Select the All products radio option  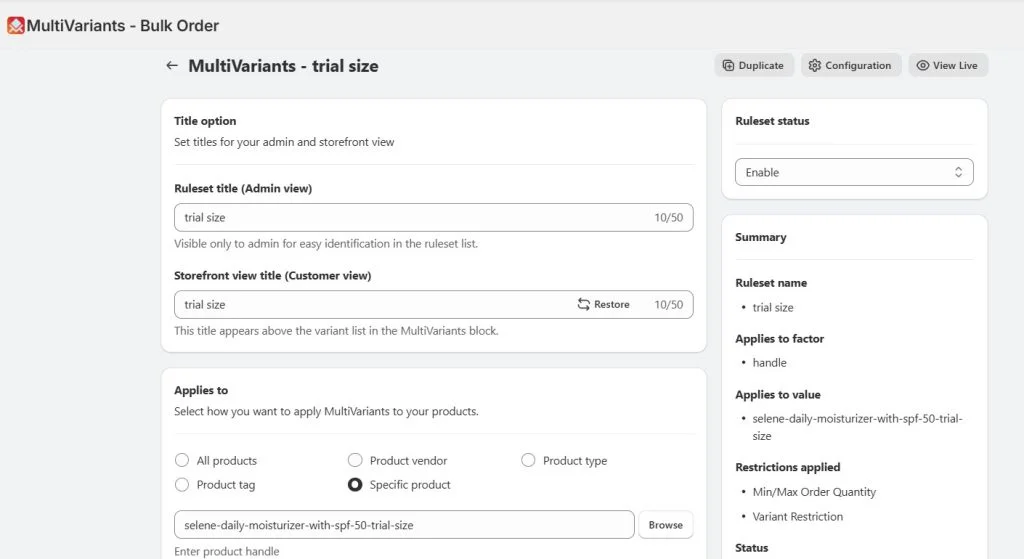182,460
